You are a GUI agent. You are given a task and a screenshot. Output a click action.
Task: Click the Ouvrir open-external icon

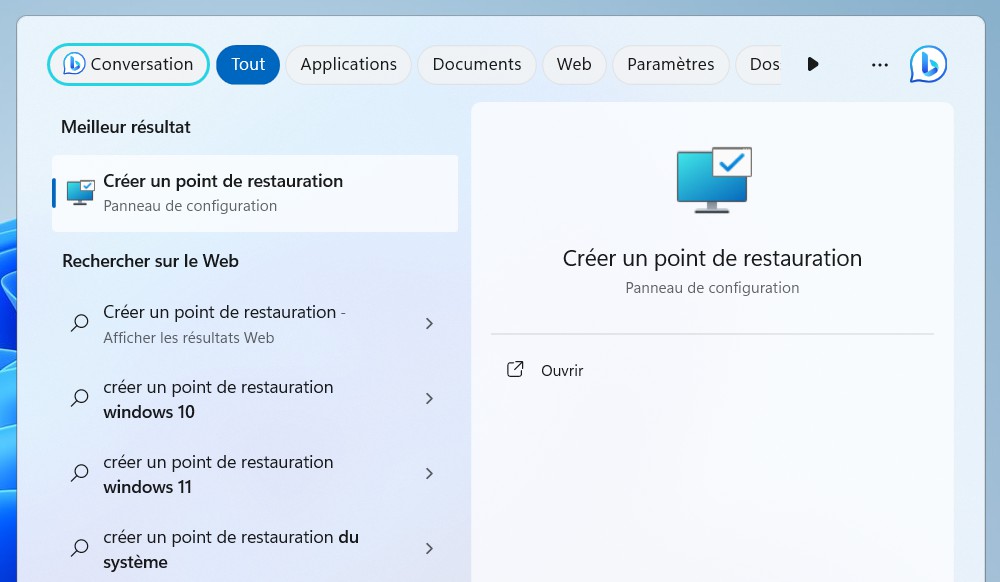[x=515, y=370]
